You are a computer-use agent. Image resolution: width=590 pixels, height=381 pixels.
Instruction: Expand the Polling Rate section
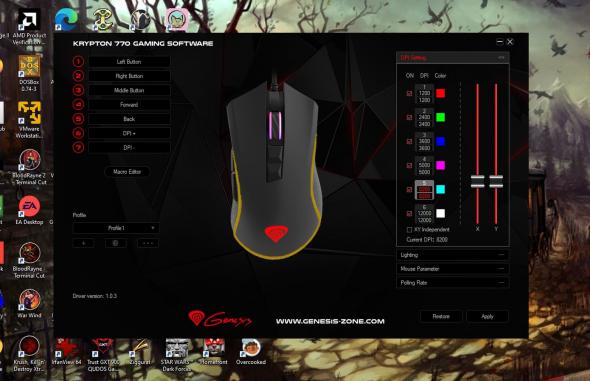(x=453, y=282)
